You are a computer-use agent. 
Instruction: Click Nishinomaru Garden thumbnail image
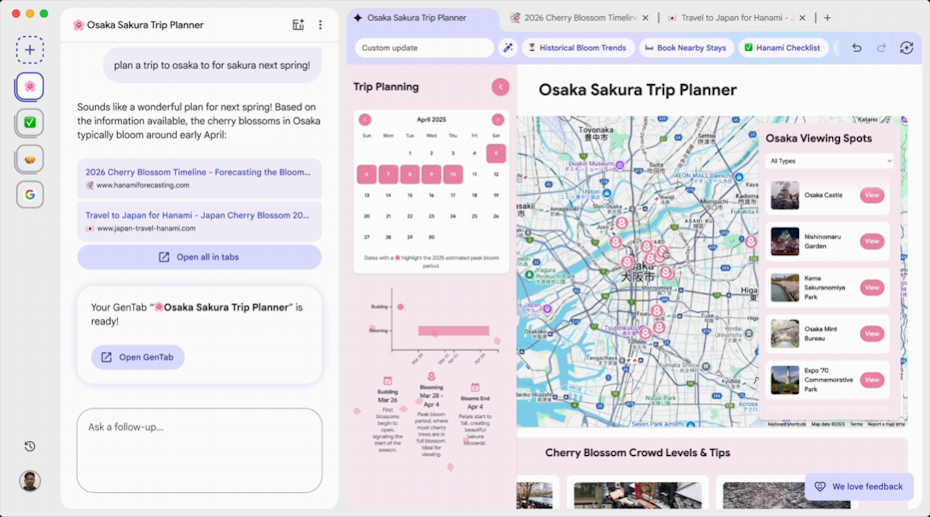[x=785, y=241]
